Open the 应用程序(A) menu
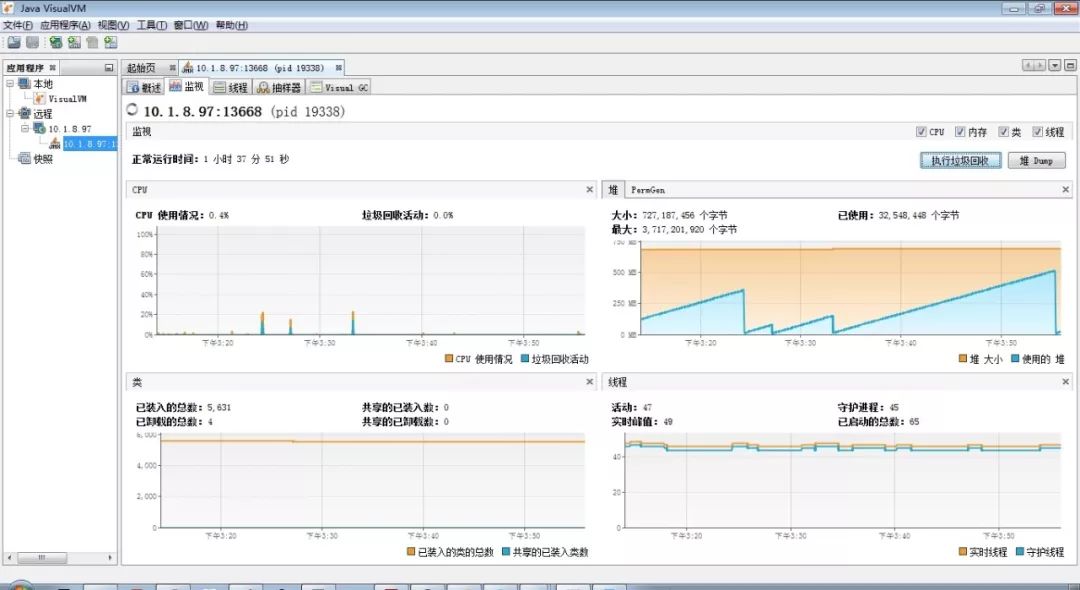Screen dimensions: 1080x590 tap(65, 25)
